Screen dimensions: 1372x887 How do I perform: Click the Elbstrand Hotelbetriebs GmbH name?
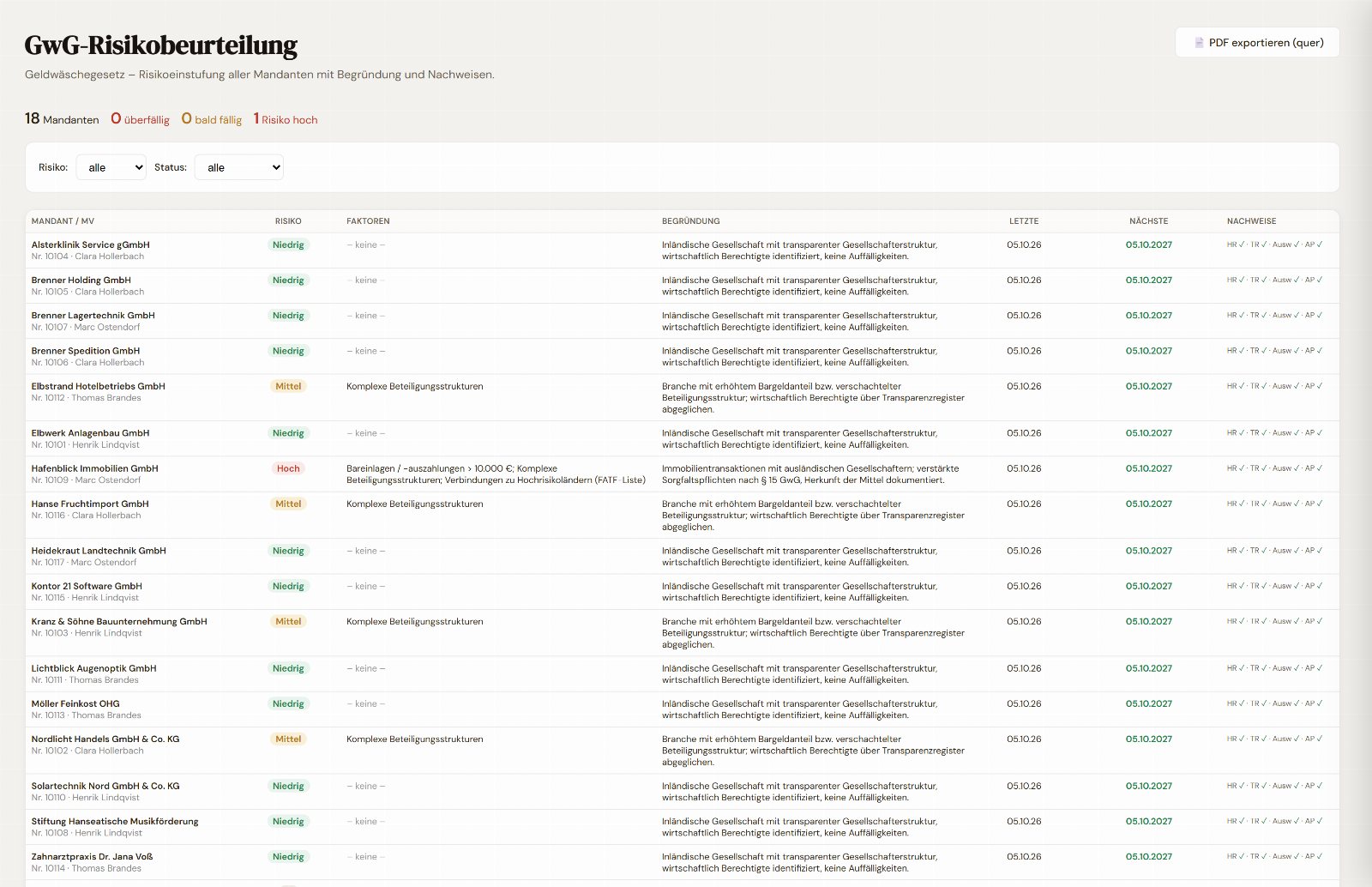[x=99, y=386]
